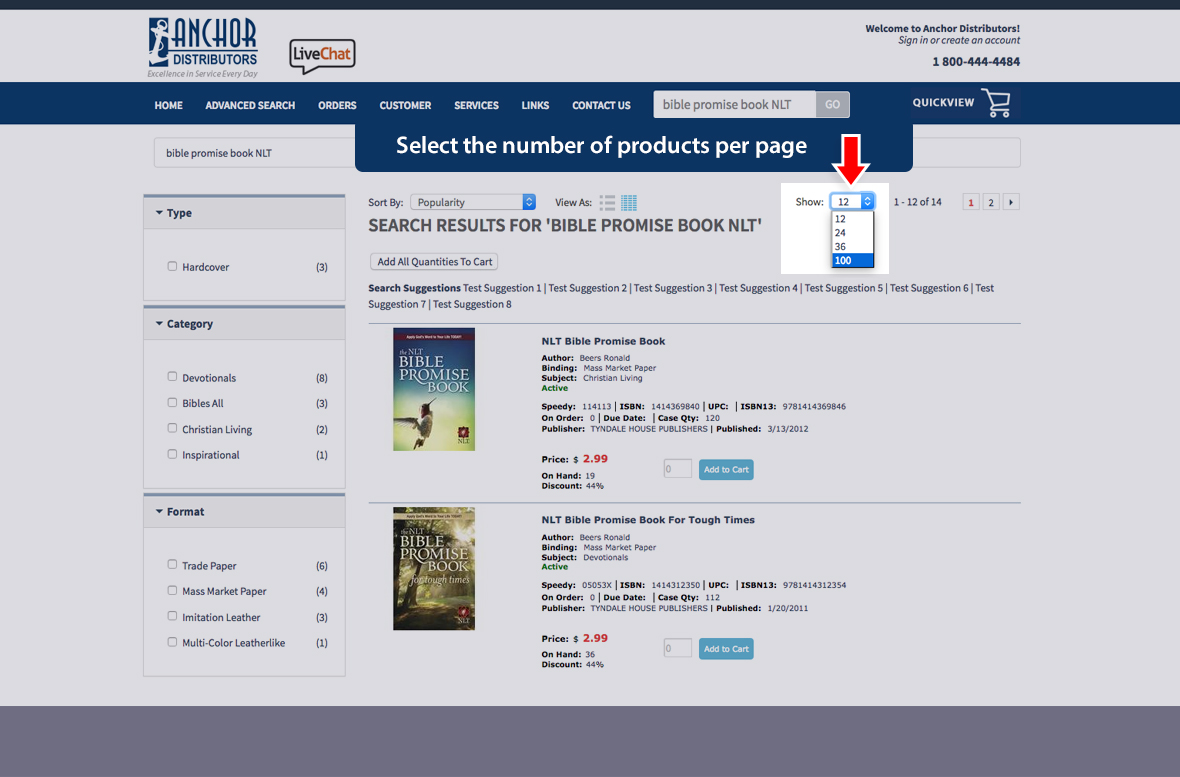The height and width of the screenshot is (777, 1180).
Task: Open the CUSTOMER menu
Action: [405, 105]
